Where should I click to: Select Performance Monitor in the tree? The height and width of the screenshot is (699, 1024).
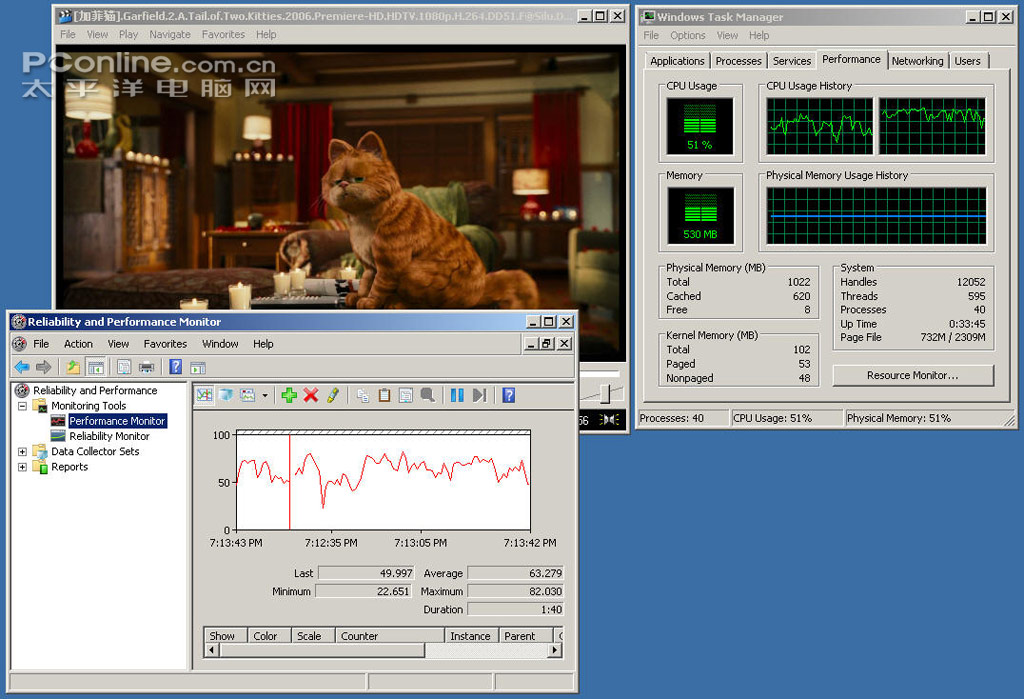117,421
